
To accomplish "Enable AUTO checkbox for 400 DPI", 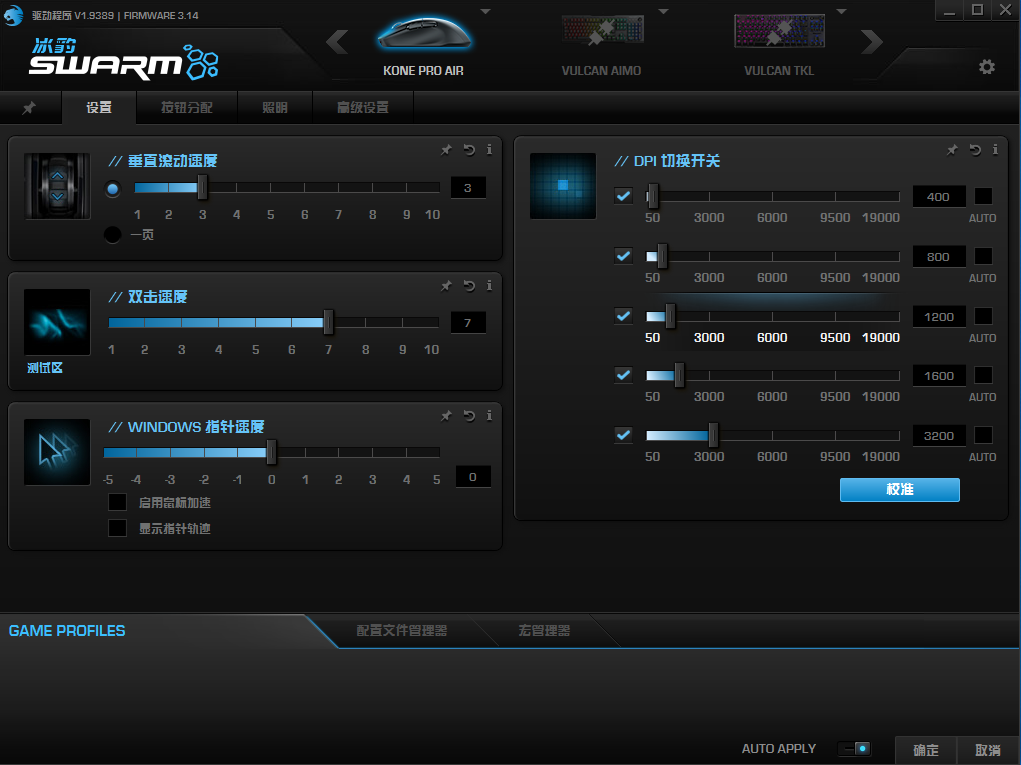I will coord(983,196).
